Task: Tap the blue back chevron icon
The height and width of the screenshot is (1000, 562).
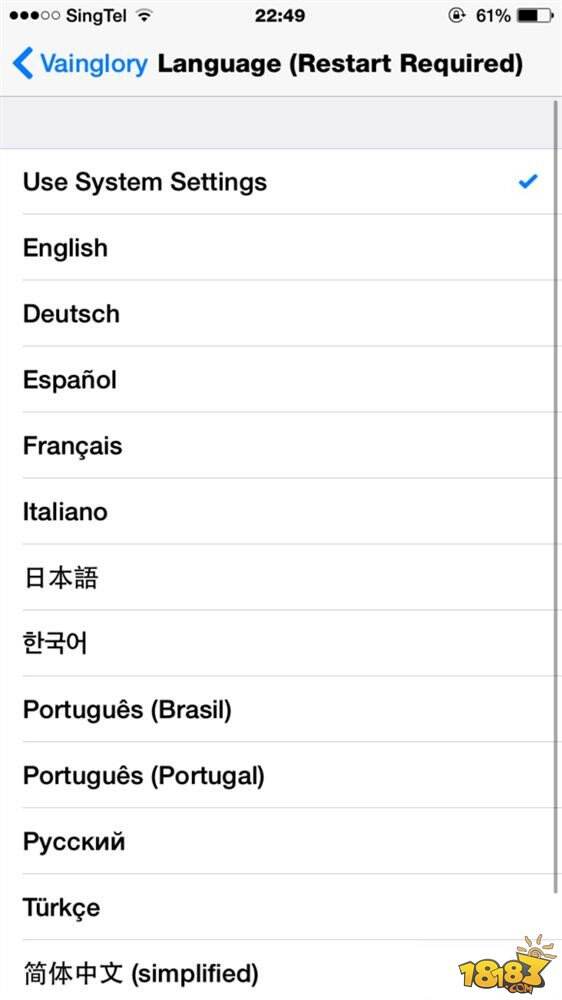Action: tap(22, 64)
